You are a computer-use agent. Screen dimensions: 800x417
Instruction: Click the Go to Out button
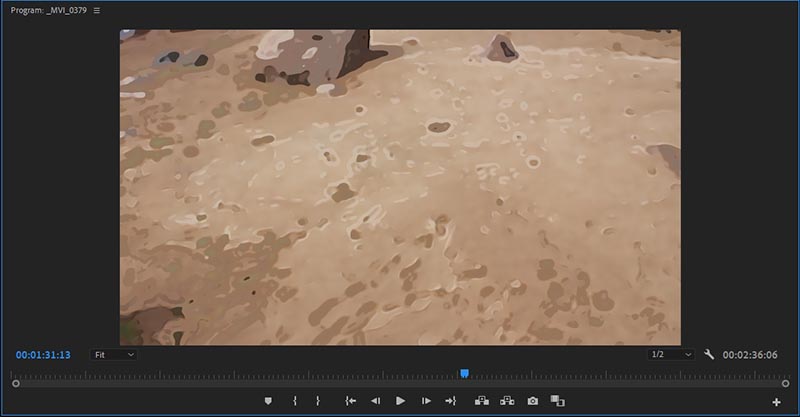[451, 401]
